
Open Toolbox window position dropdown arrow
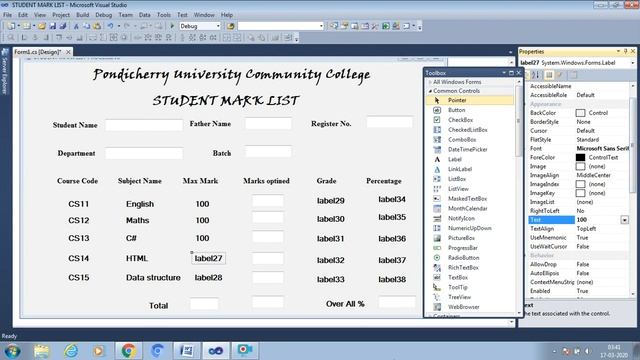point(504,73)
